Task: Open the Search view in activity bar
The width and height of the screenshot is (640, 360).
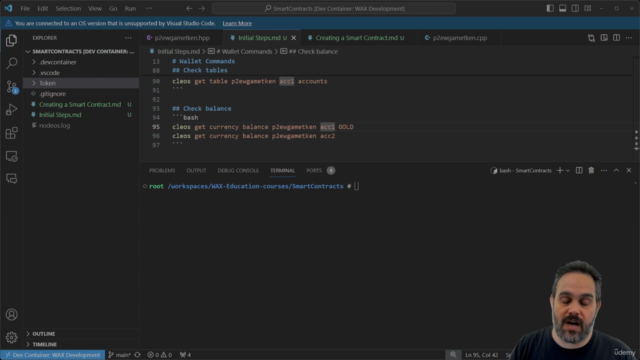Action: (x=11, y=63)
